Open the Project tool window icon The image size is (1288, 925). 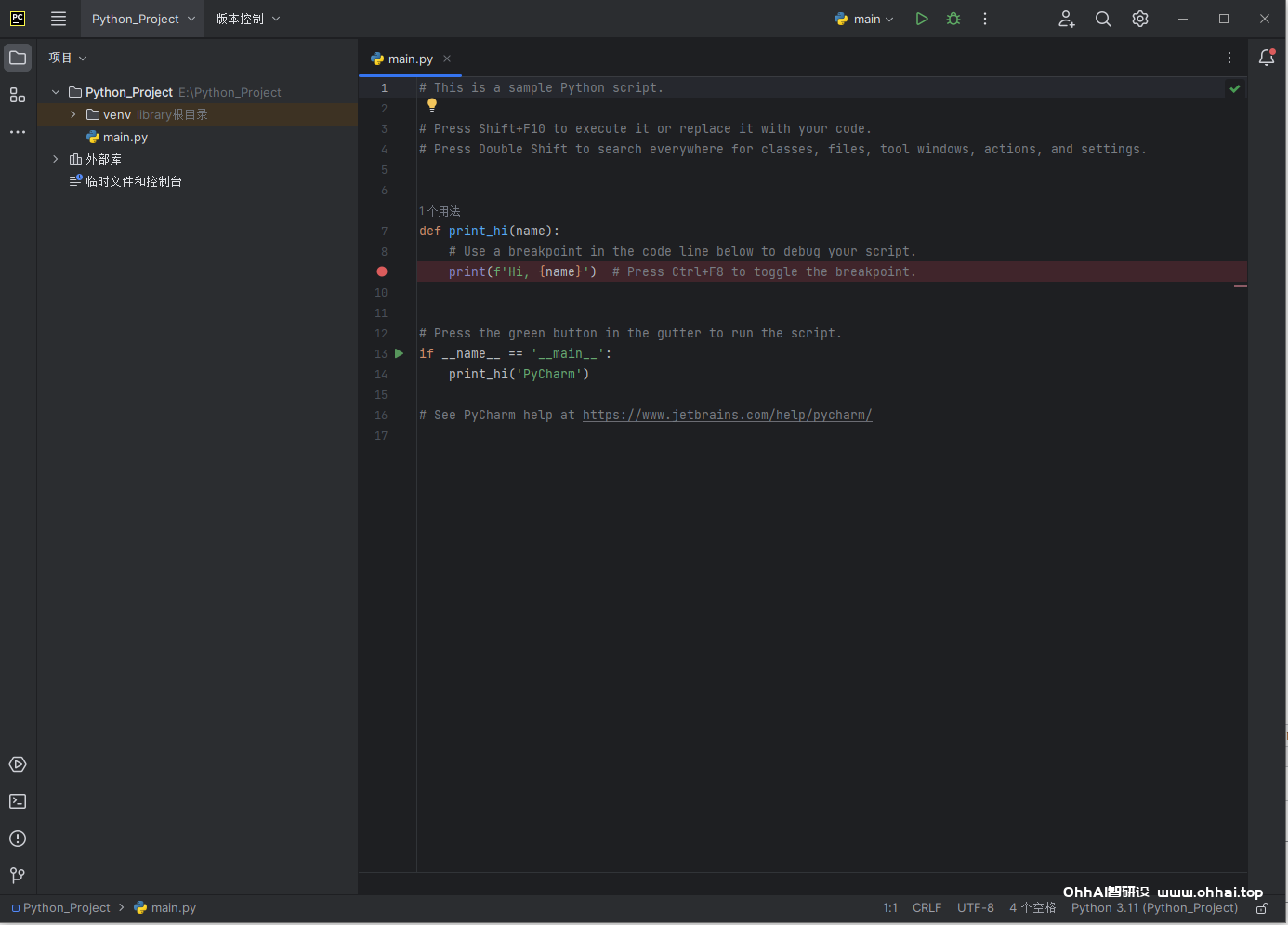click(x=18, y=58)
